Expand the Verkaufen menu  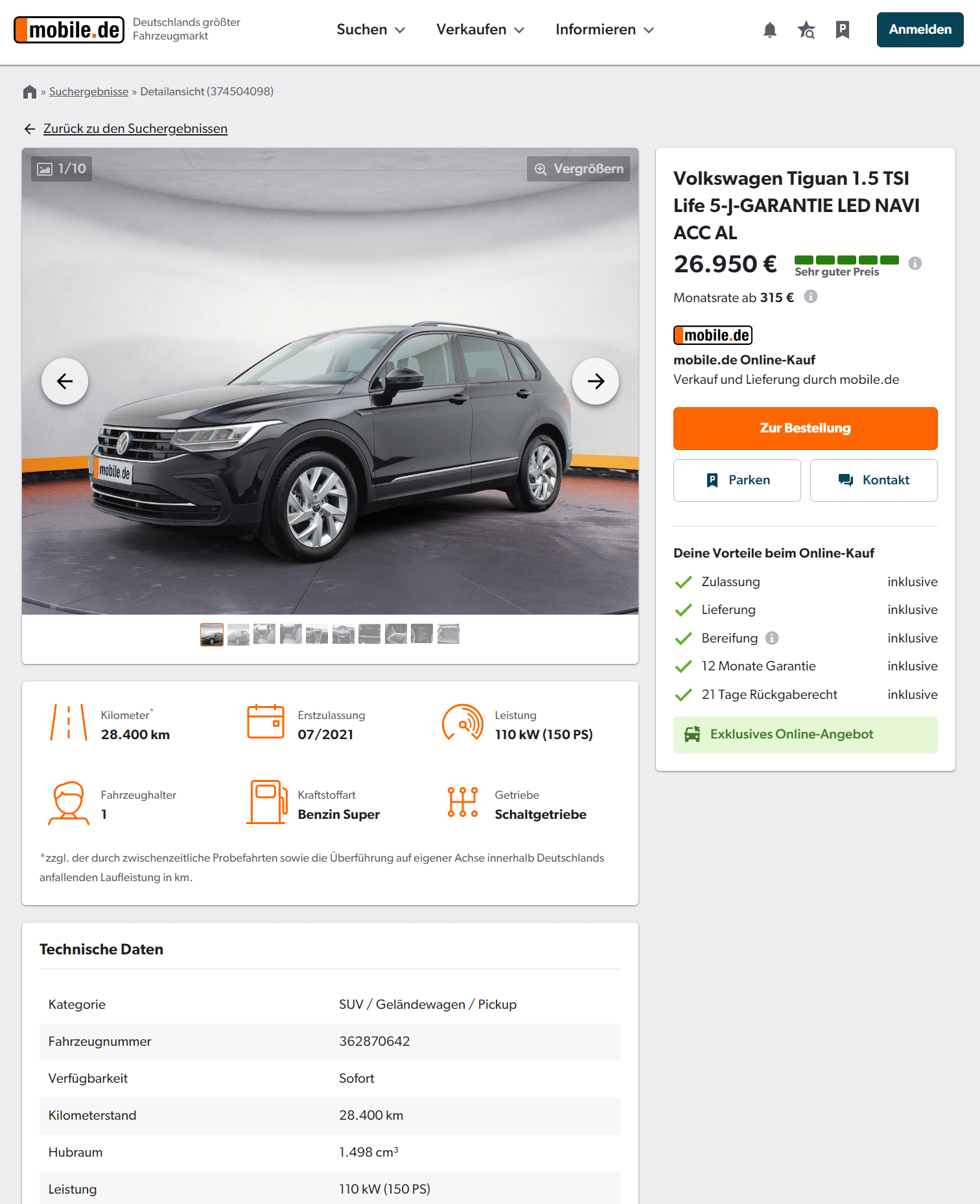click(480, 30)
